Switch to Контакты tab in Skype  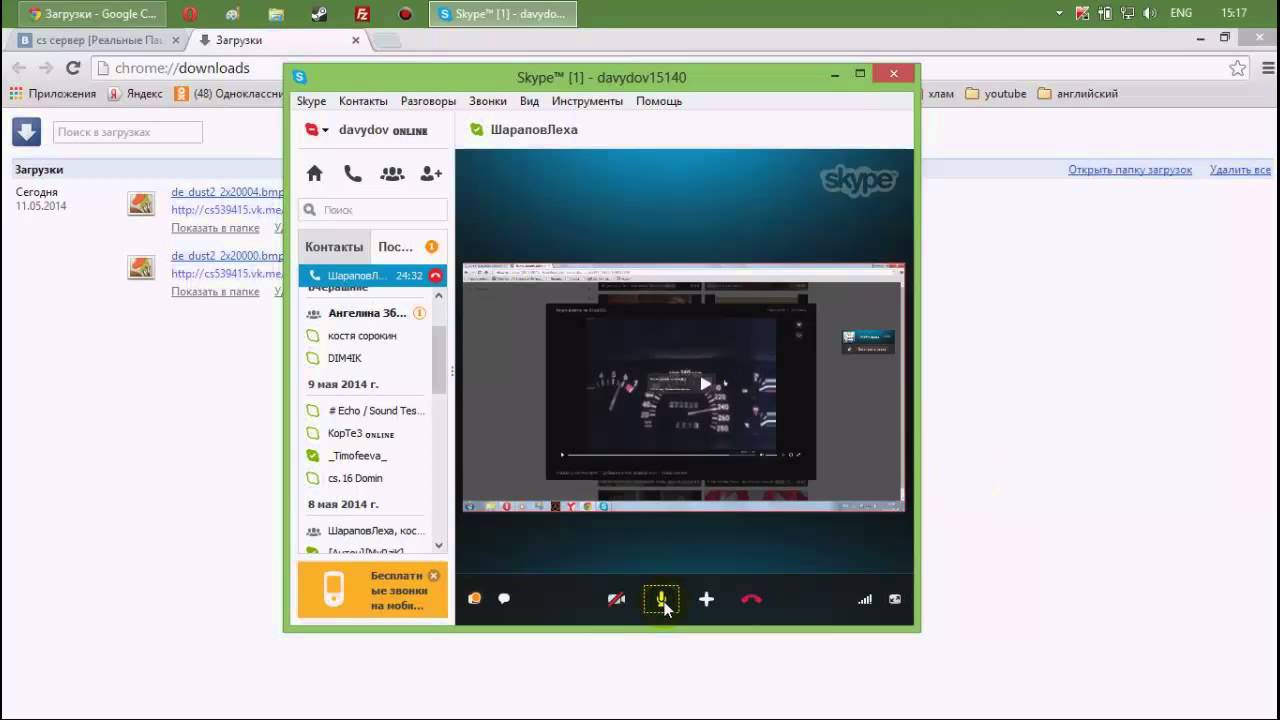pyautogui.click(x=334, y=247)
